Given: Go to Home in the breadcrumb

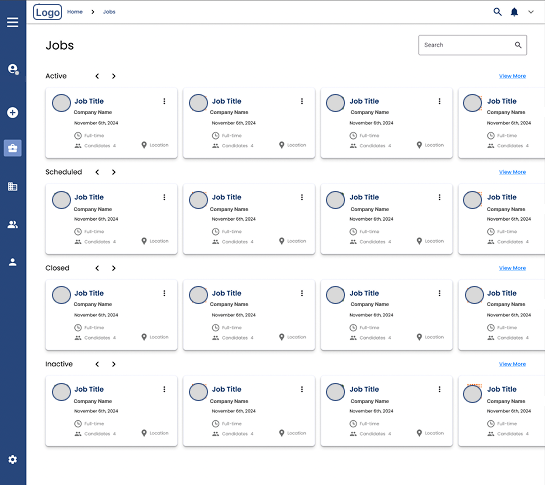Looking at the screenshot, I should click(75, 12).
